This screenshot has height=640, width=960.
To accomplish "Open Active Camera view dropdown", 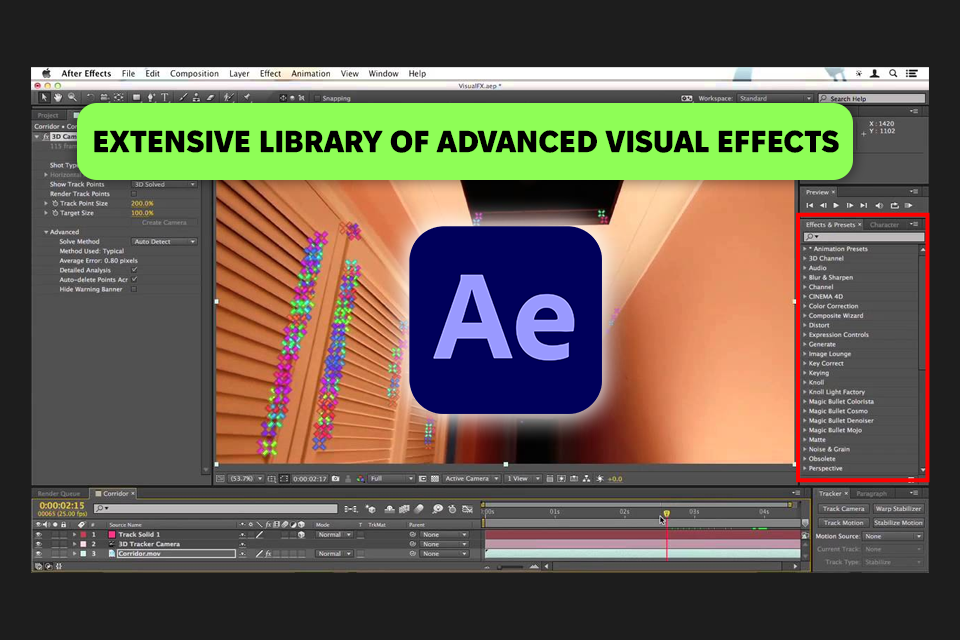I will point(471,479).
